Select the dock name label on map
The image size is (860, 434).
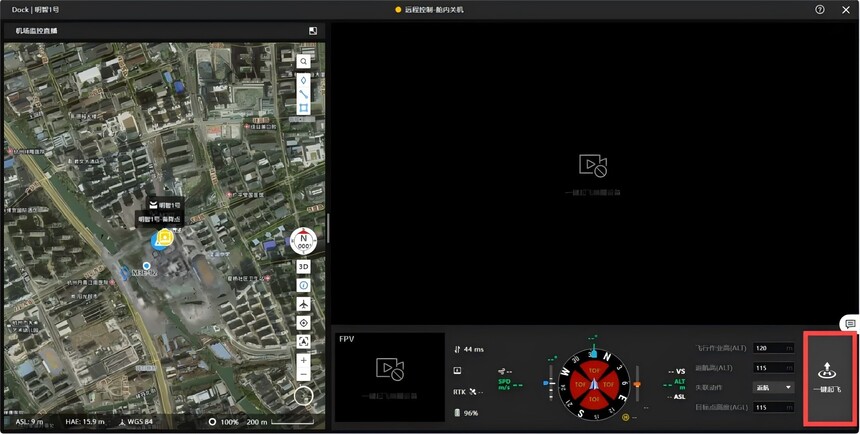click(x=165, y=205)
